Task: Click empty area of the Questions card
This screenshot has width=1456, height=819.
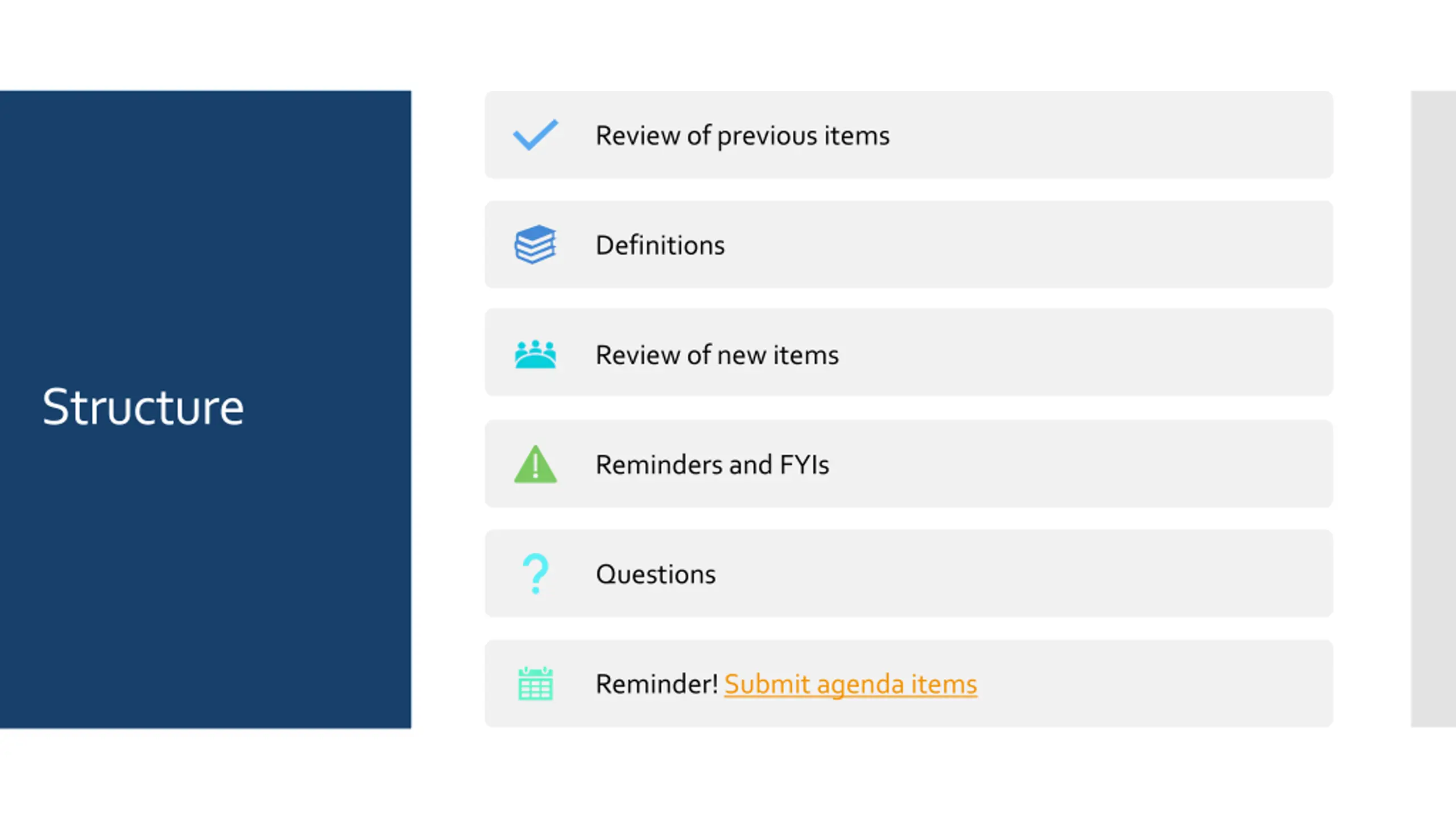Action: 1024,574
